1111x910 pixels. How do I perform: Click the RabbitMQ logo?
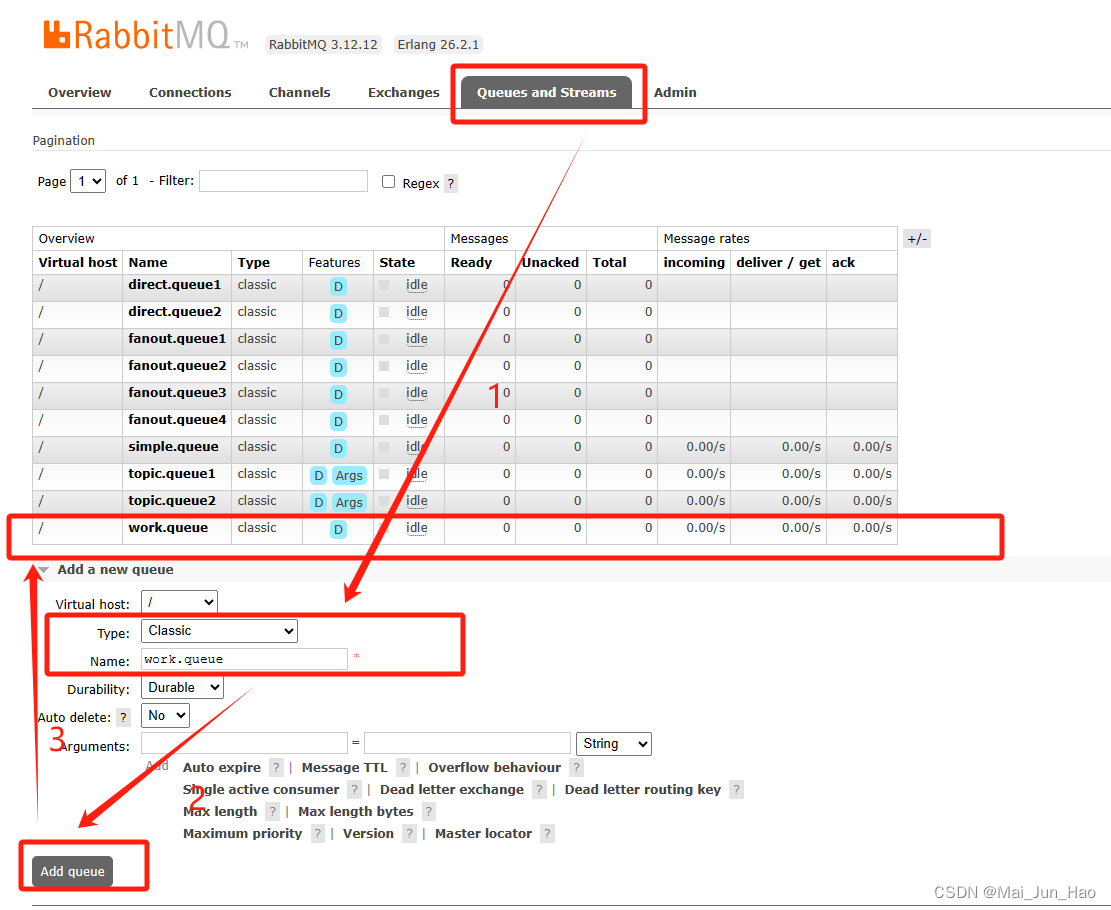140,33
